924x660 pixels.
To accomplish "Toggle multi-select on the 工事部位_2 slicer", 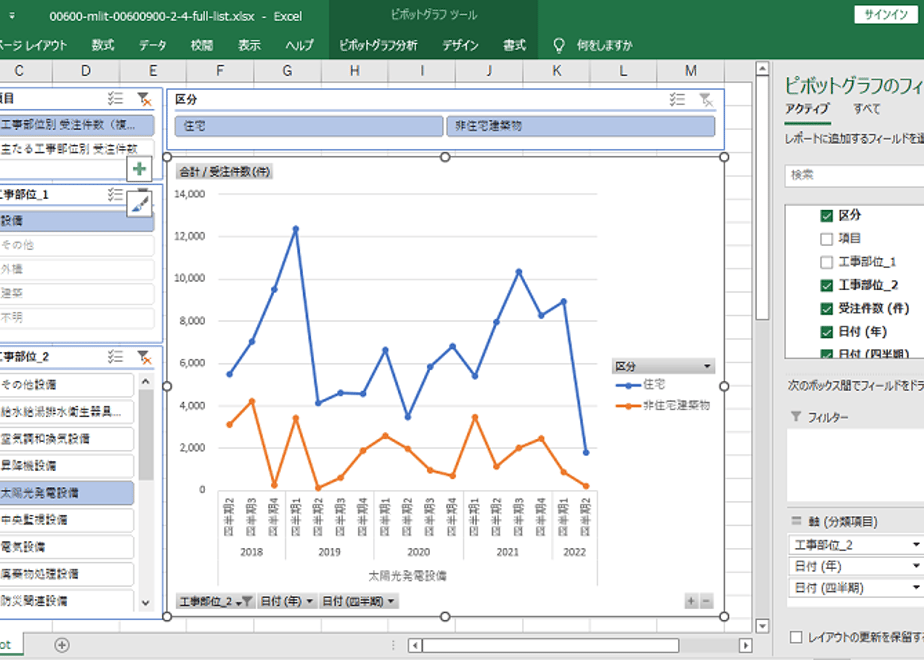I will click(x=115, y=356).
